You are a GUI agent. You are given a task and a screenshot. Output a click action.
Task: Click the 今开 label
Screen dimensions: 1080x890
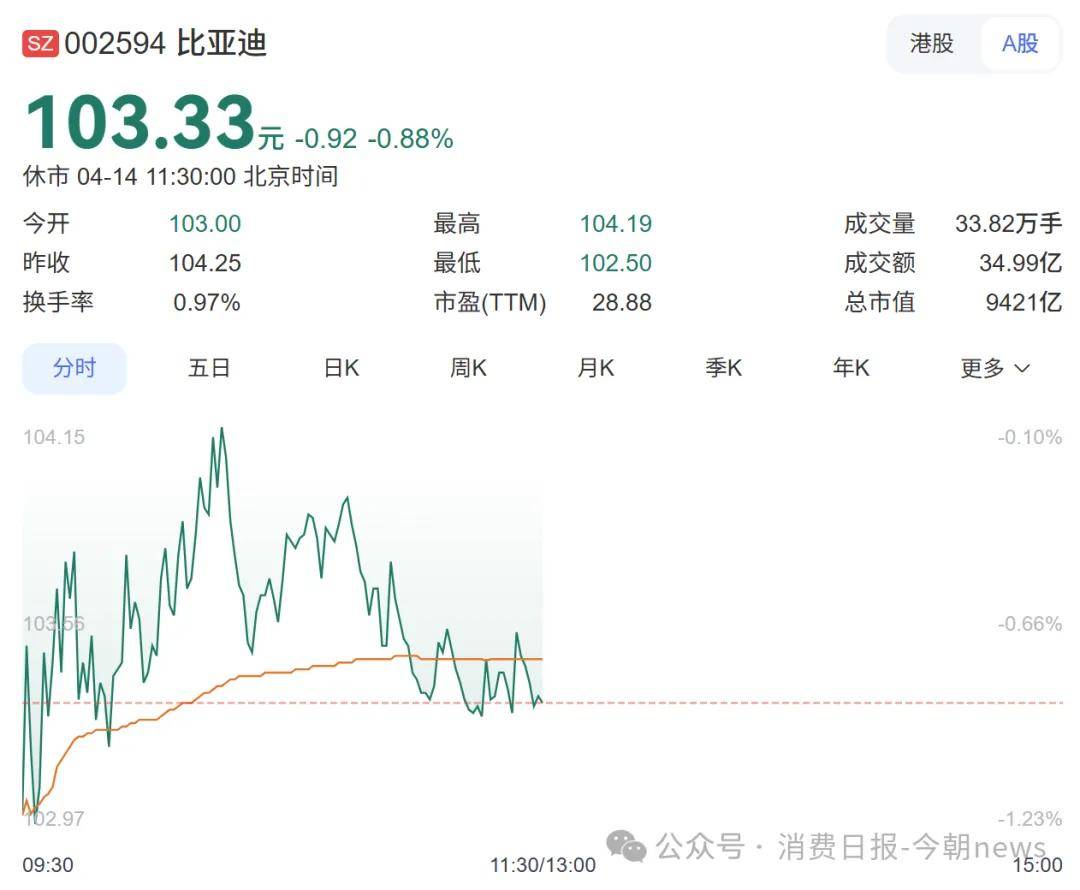click(46, 224)
